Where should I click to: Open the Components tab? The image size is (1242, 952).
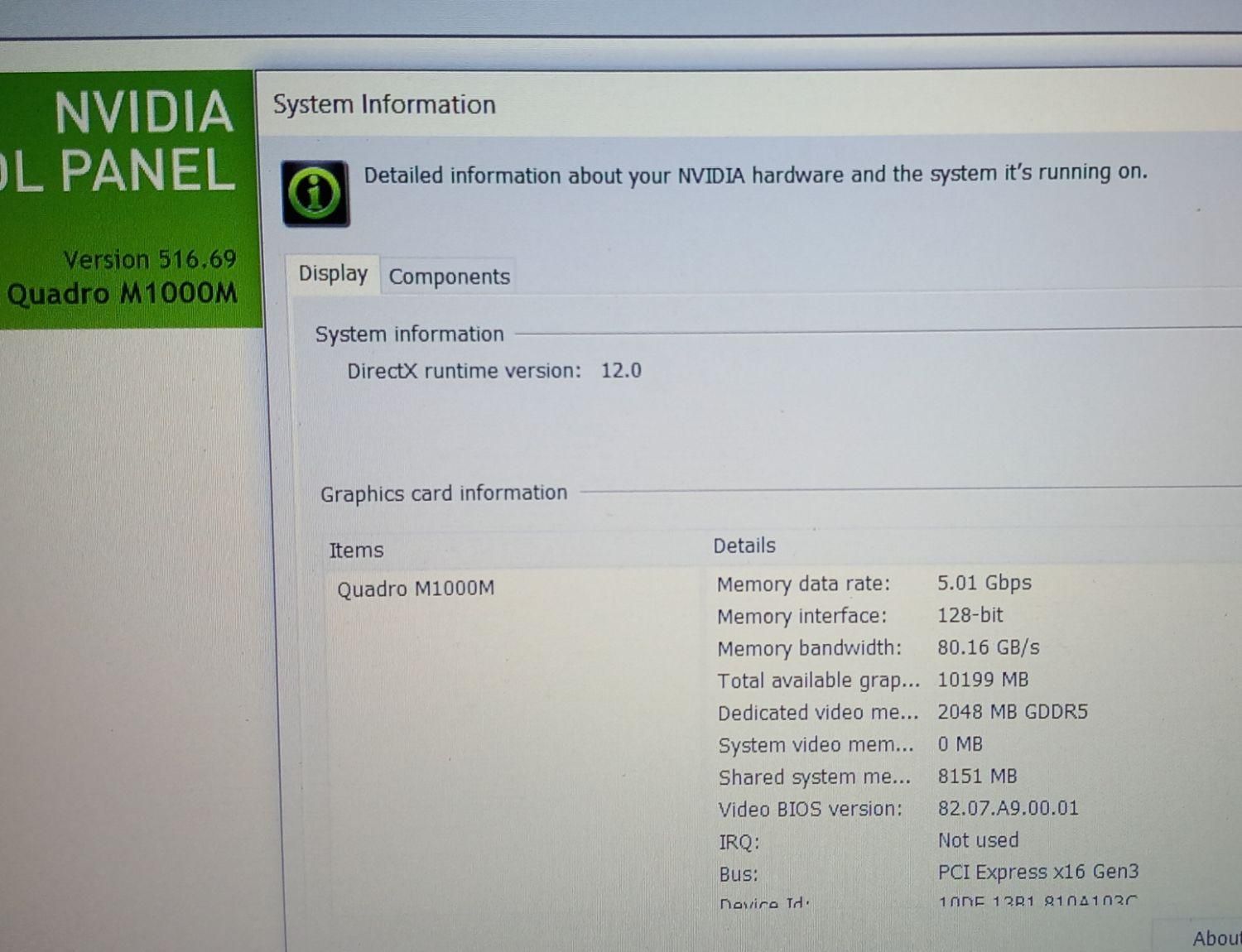[449, 276]
